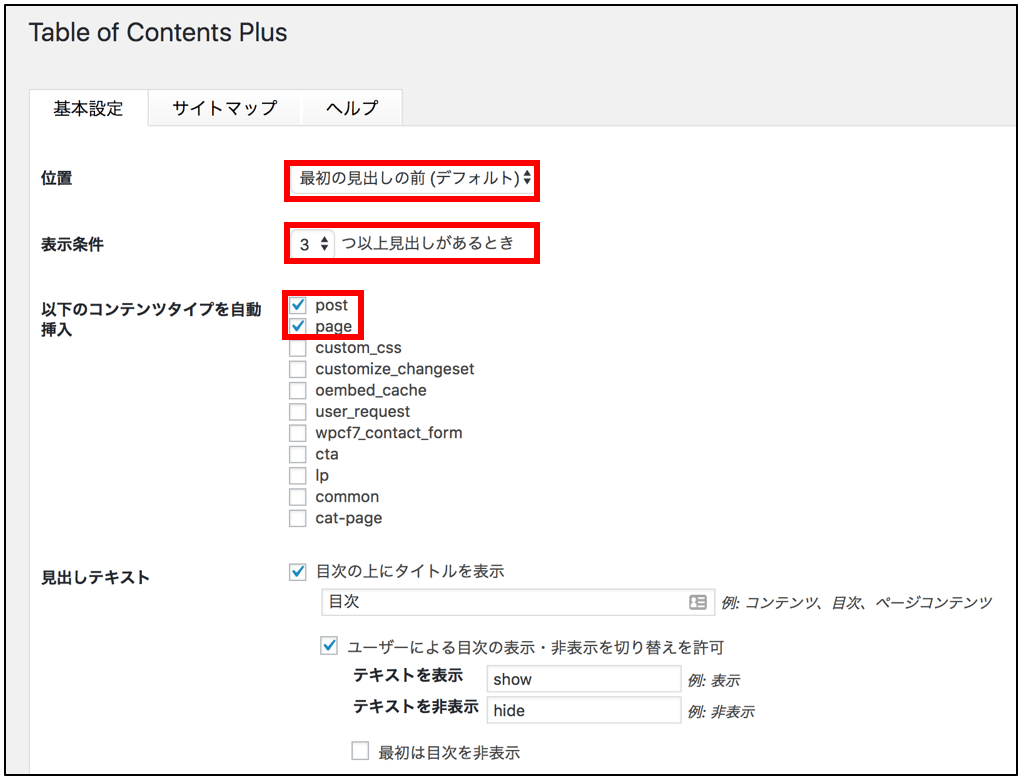This screenshot has width=1020, height=778.
Task: Click the 例: コンテンツ、目次 example text
Action: pos(856,603)
